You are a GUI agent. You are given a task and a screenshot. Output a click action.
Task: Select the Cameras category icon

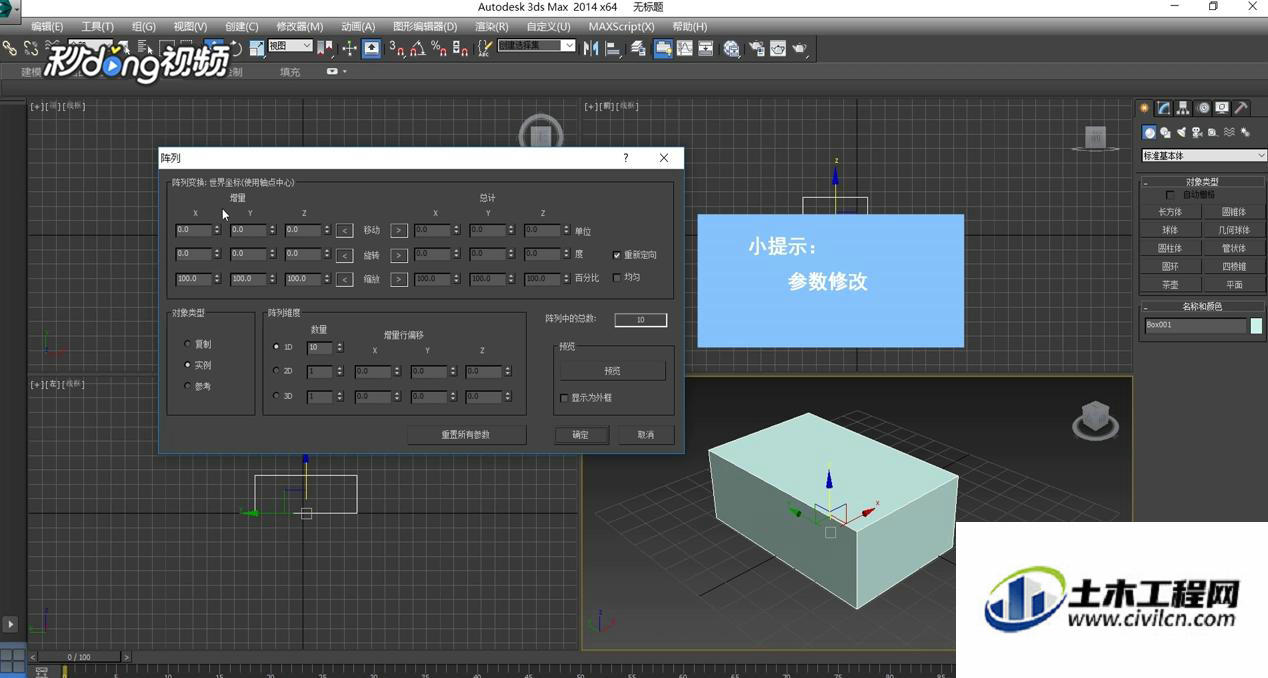1197,132
